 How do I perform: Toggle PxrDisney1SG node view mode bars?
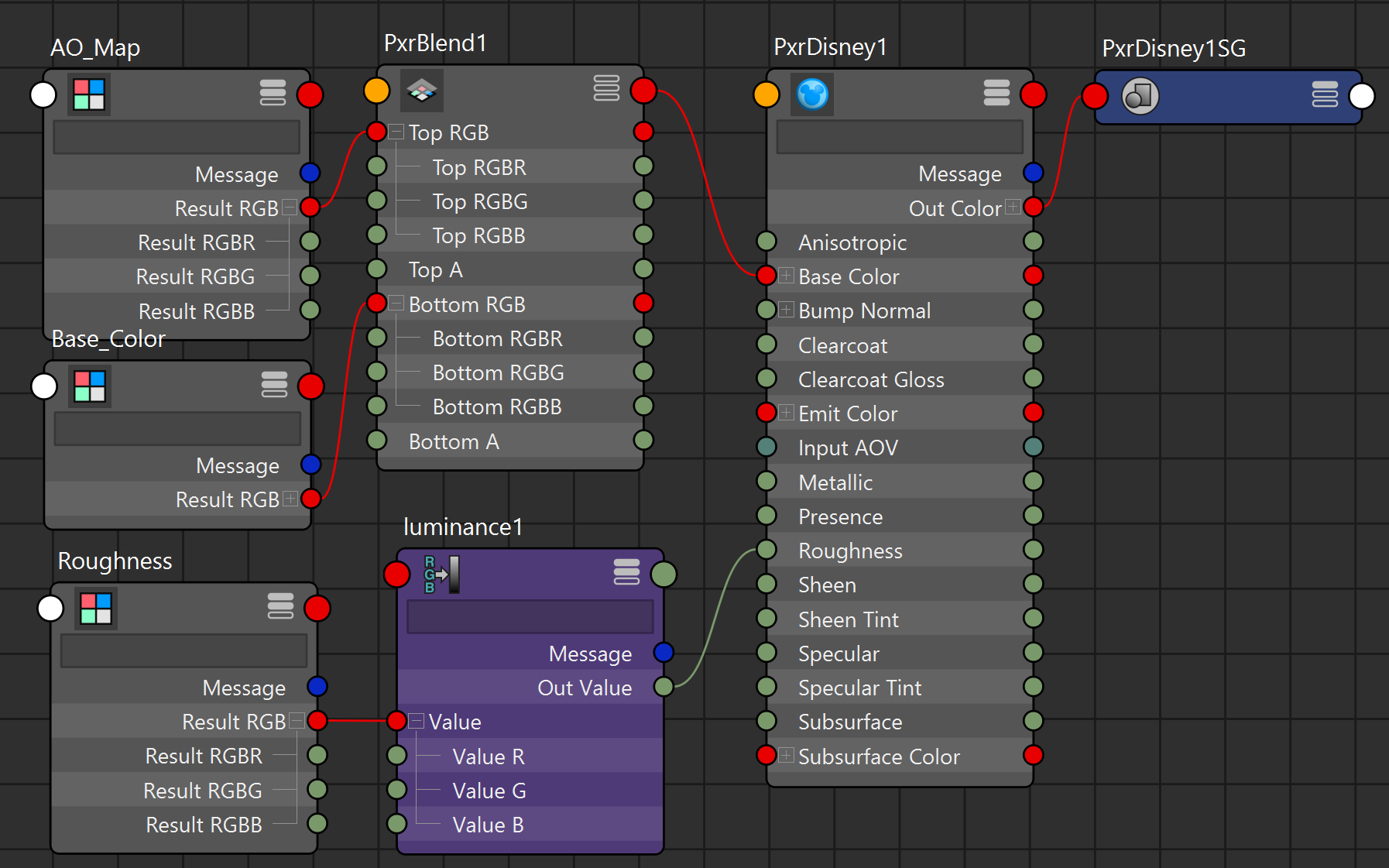click(x=1325, y=94)
